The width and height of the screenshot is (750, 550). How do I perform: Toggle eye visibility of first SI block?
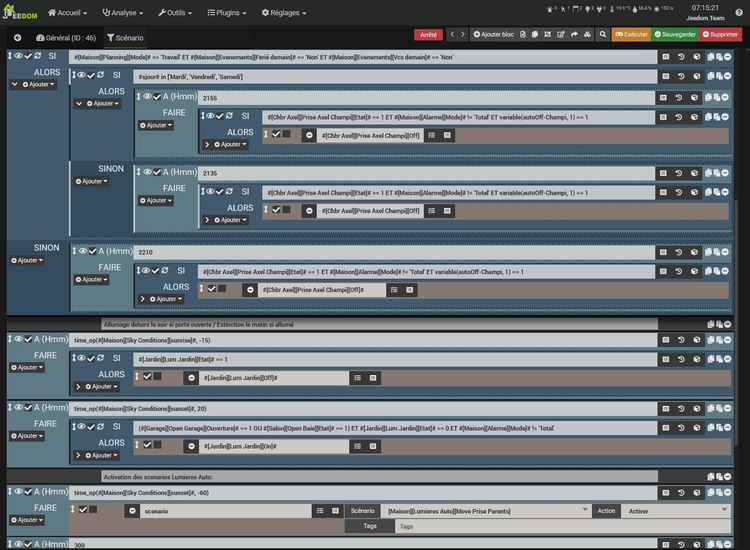click(x=17, y=56)
